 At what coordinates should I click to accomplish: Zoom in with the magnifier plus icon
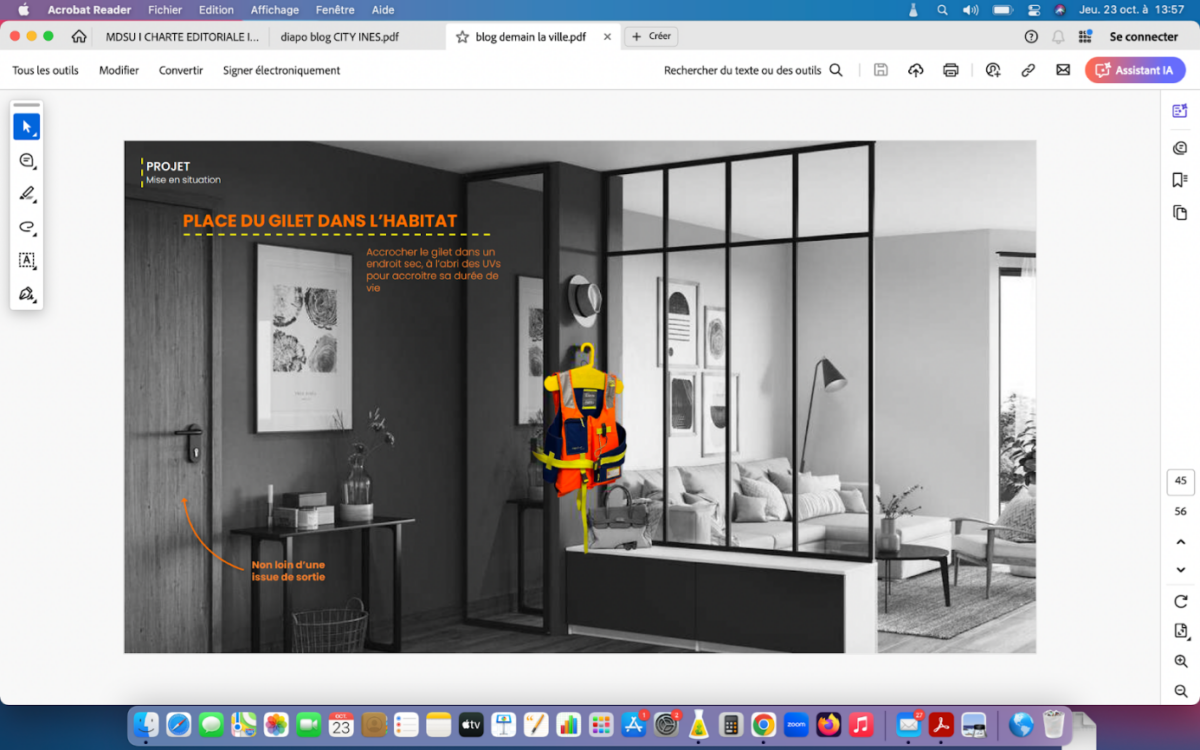(1180, 661)
